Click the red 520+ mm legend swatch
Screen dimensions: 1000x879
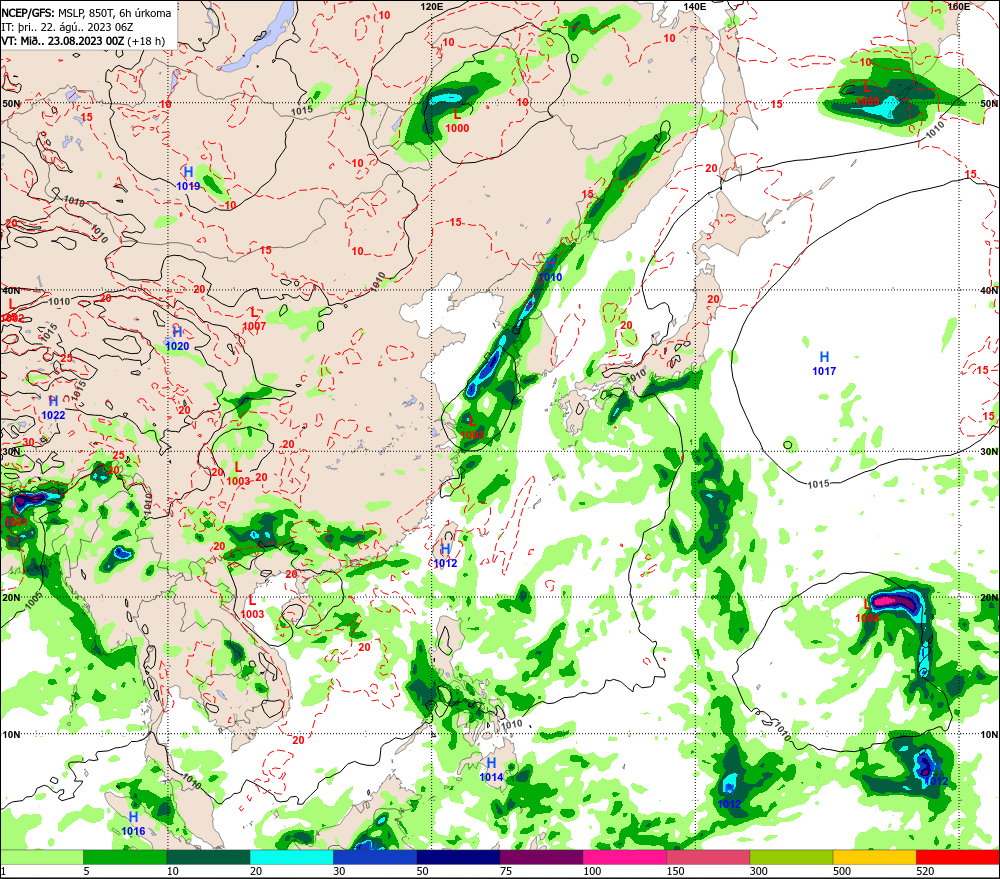click(x=957, y=857)
